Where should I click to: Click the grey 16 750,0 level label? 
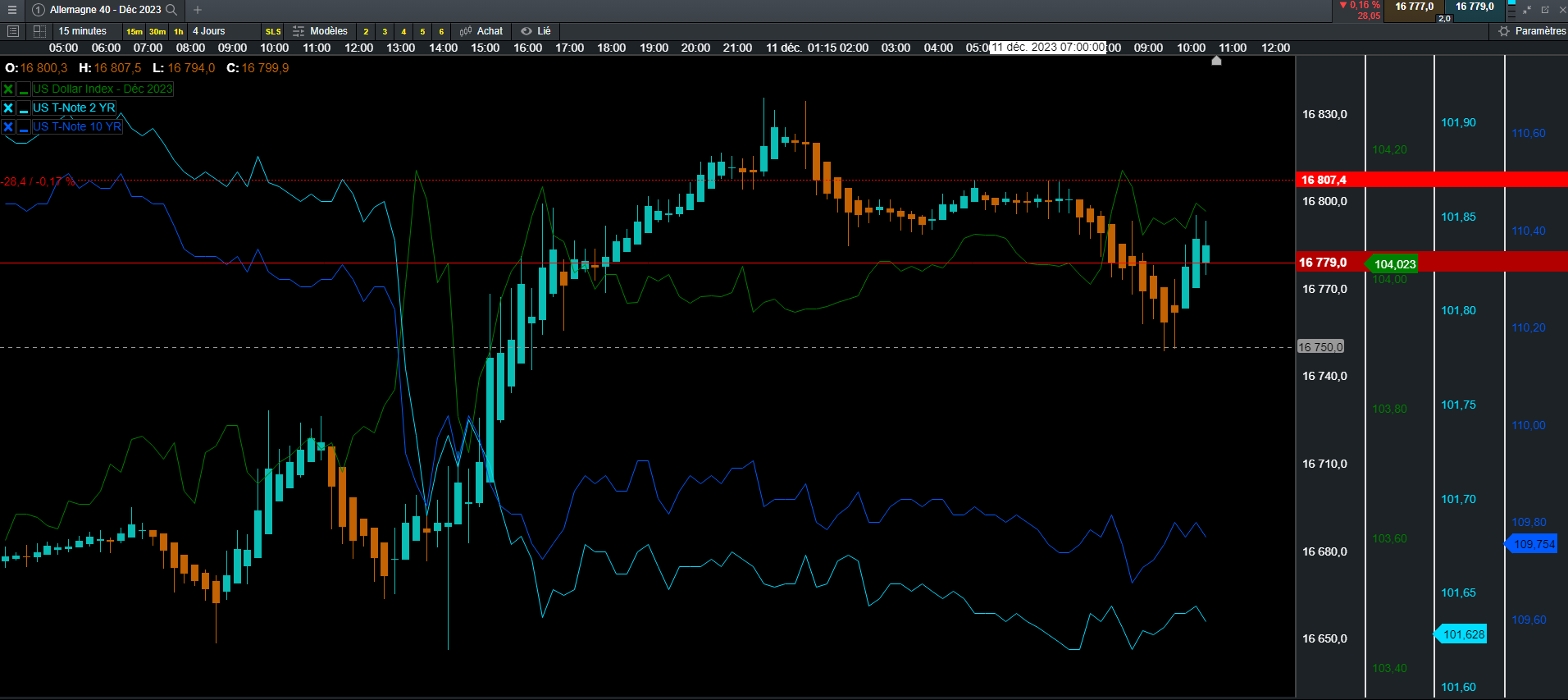pos(1320,347)
